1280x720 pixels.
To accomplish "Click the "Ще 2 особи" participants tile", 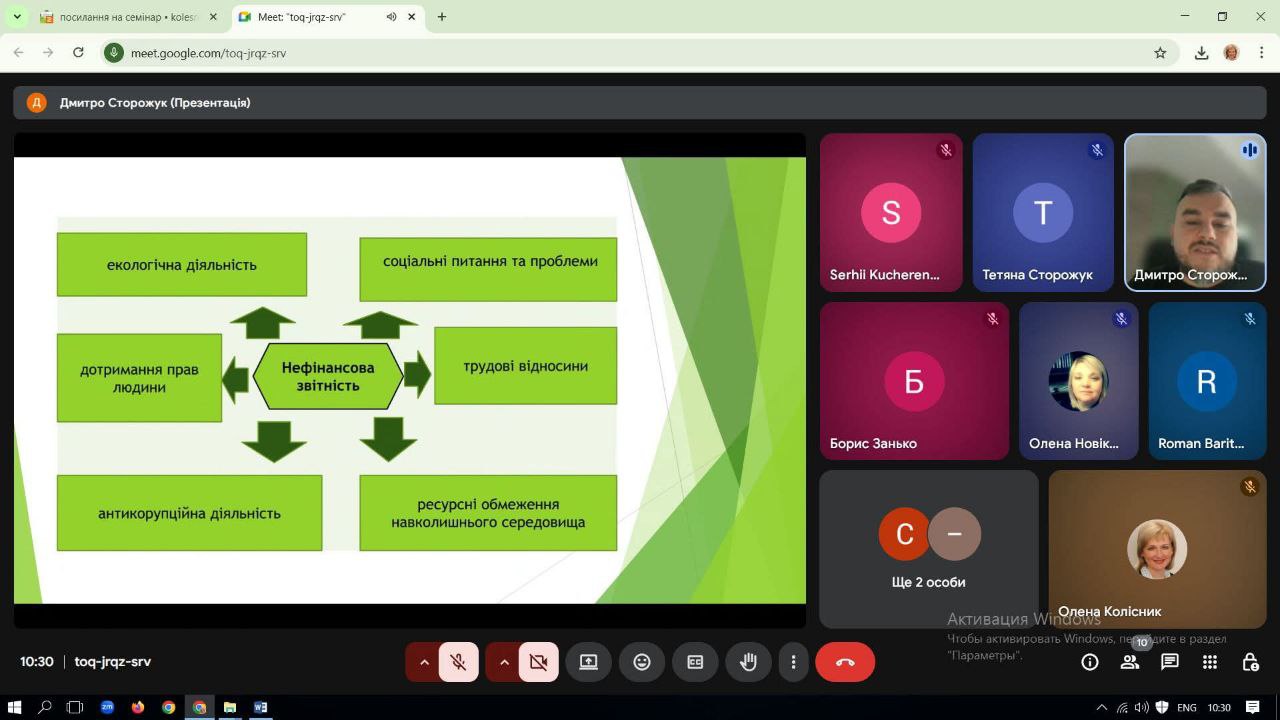I will pyautogui.click(x=928, y=549).
